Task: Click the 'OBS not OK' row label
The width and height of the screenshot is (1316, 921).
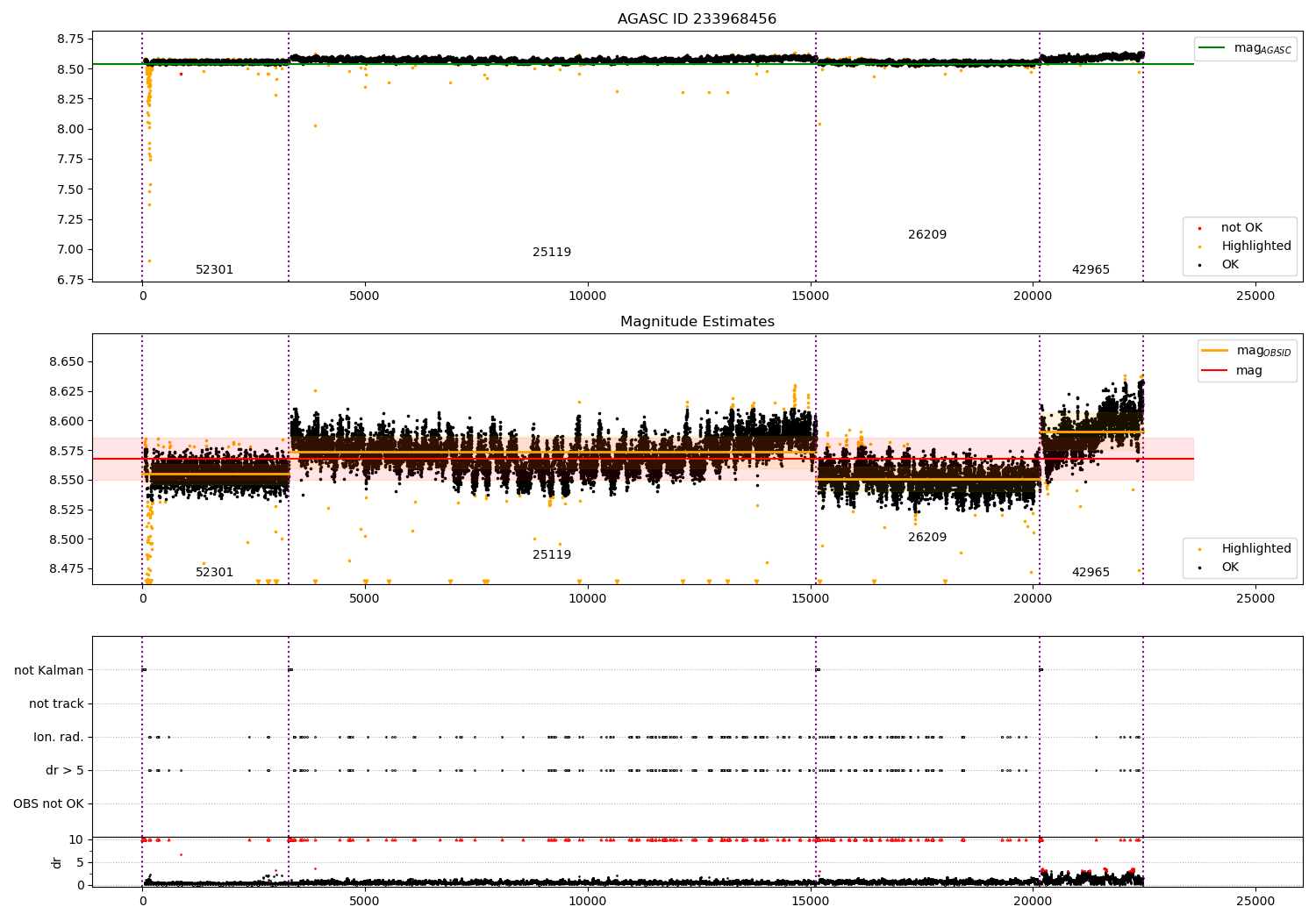Action: coord(48,803)
